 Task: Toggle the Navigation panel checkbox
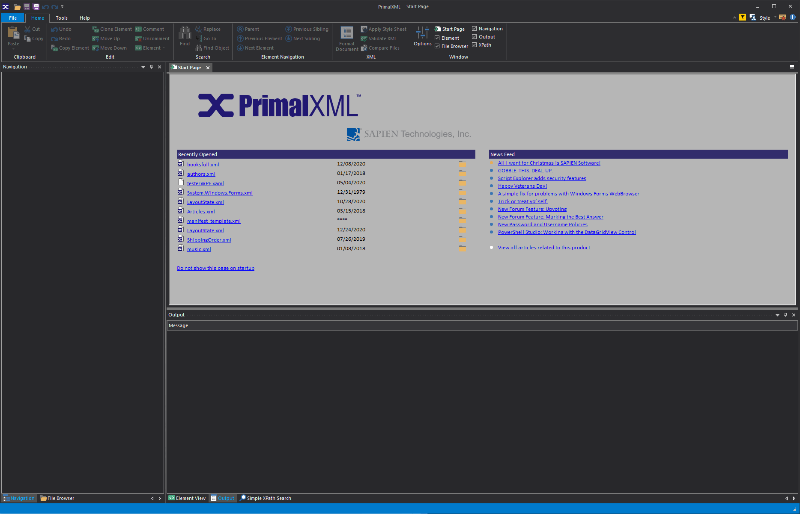pyautogui.click(x=476, y=29)
